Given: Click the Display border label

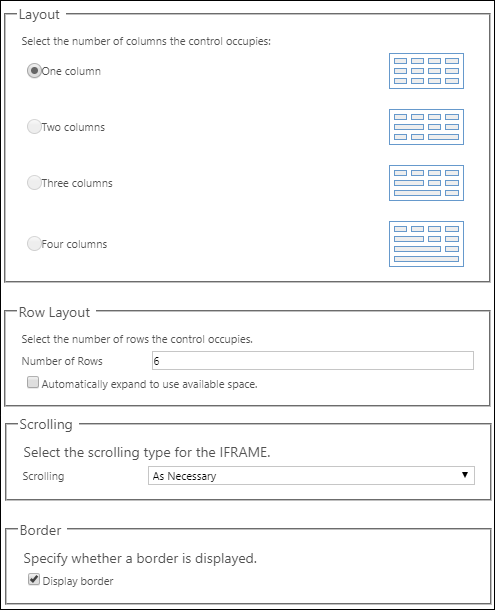Looking at the screenshot, I should click(78, 581).
